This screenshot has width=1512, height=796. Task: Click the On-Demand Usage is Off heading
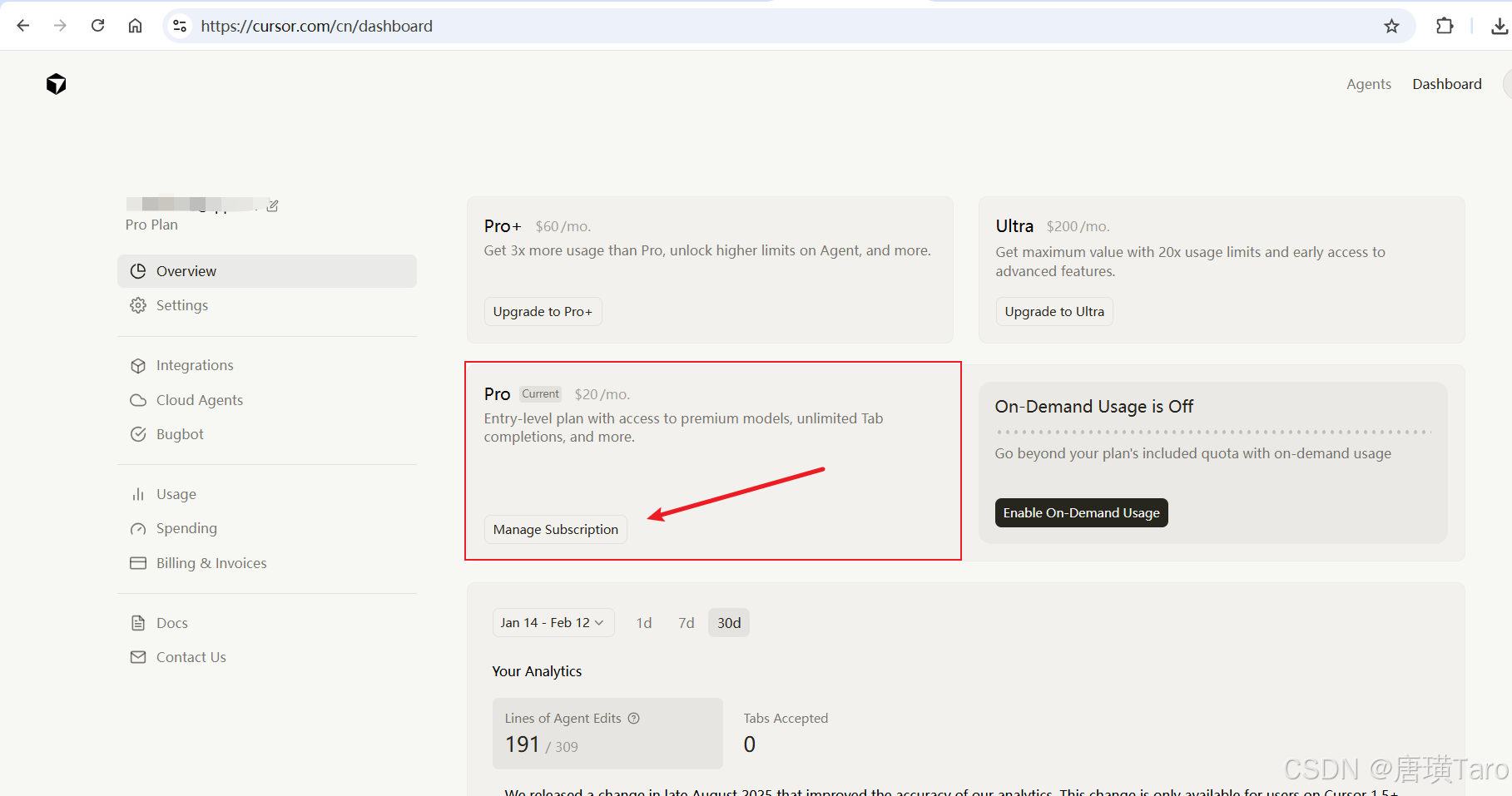tap(1094, 406)
